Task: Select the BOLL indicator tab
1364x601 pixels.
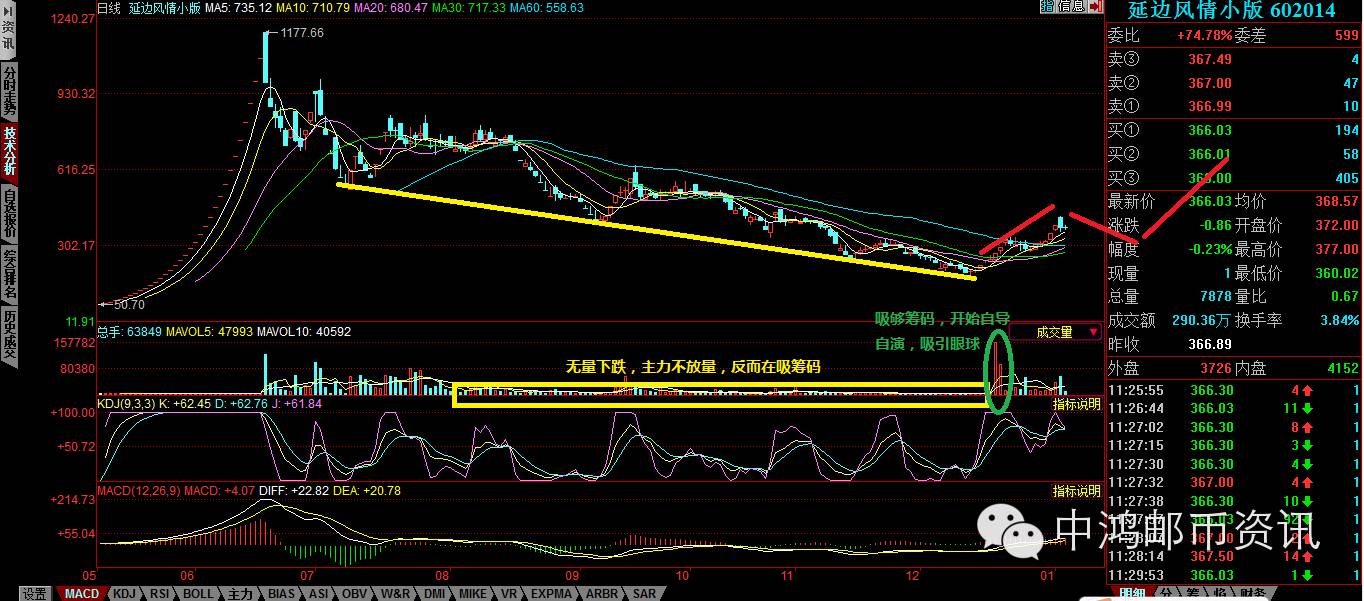Action: [198, 593]
